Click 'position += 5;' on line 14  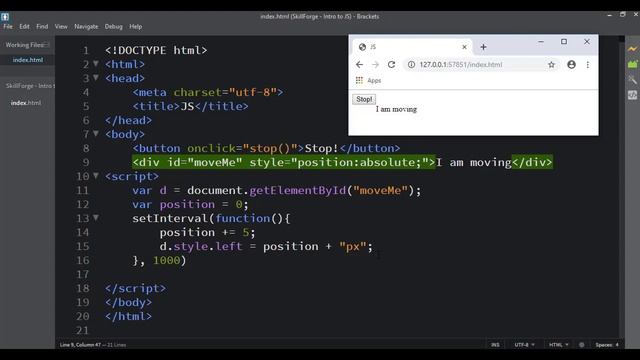(207, 232)
